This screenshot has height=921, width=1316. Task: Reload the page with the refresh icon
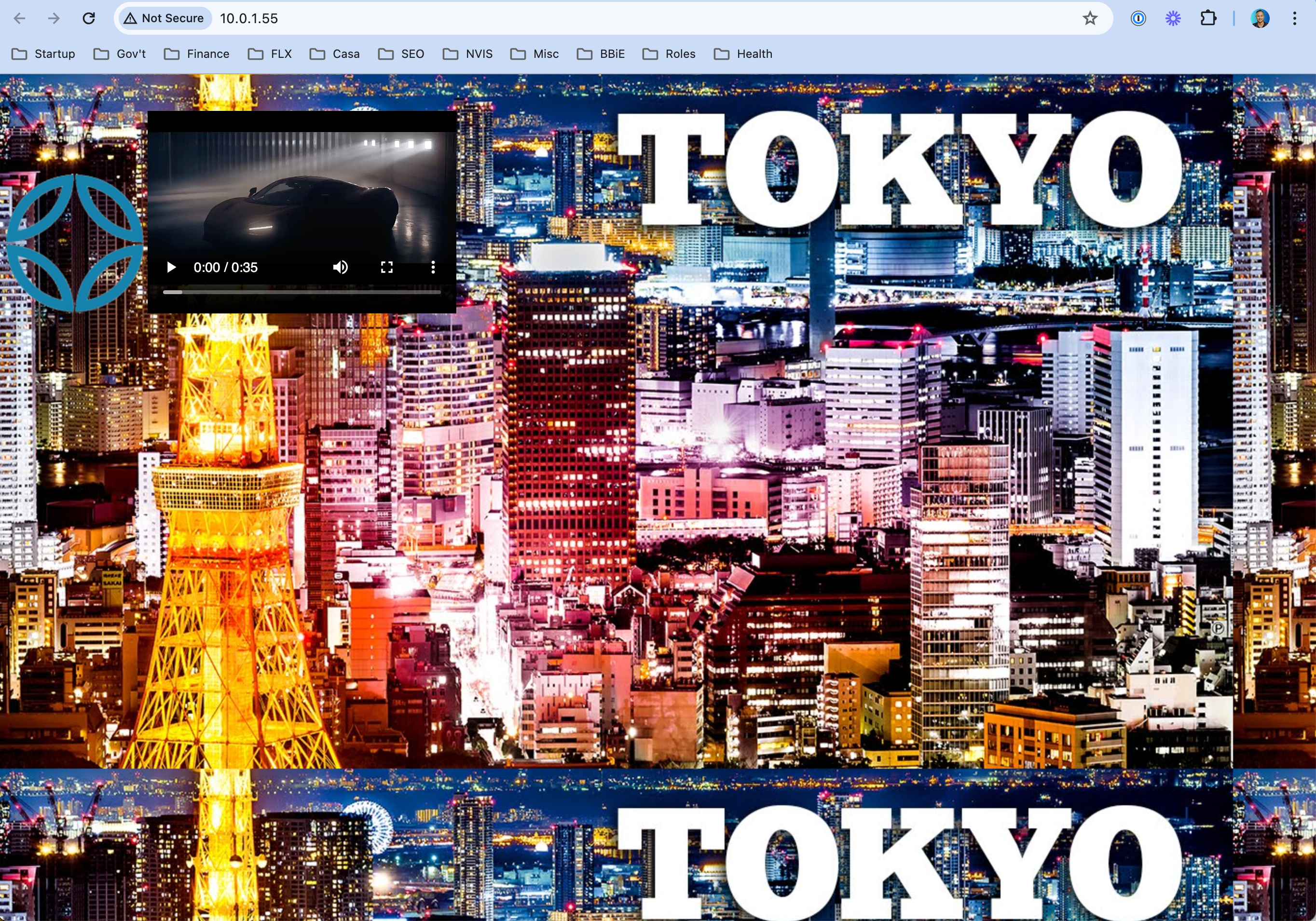[88, 18]
